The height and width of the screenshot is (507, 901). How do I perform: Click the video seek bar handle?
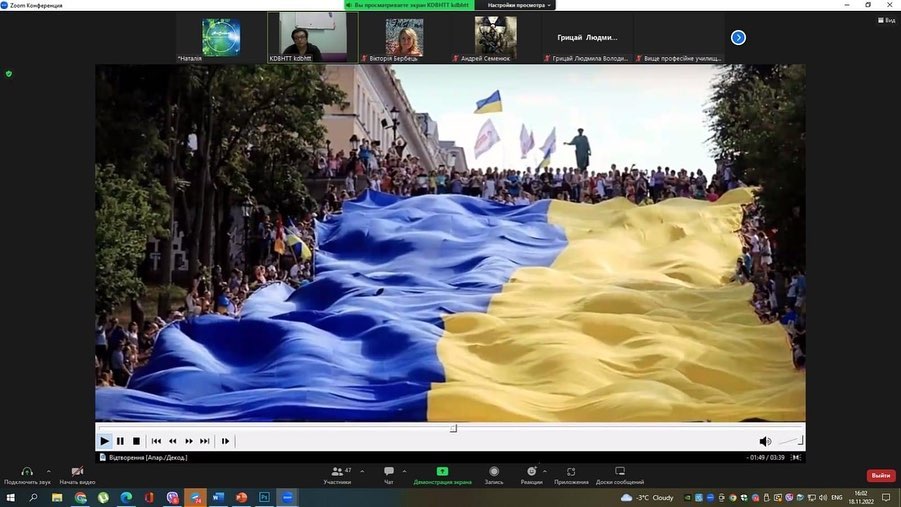click(x=453, y=428)
